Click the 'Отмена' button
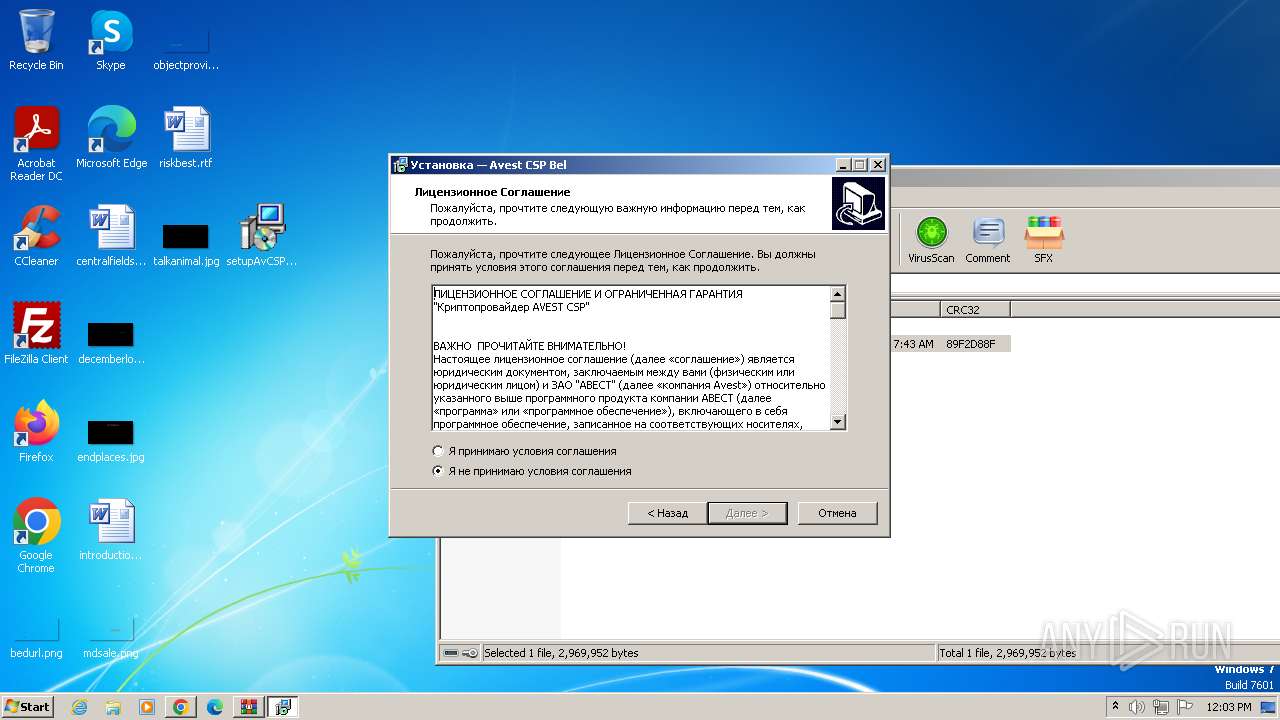 tap(837, 513)
